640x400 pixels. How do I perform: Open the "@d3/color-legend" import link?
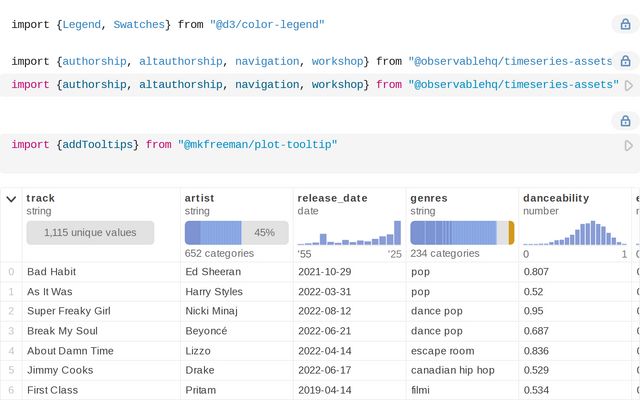[267, 24]
